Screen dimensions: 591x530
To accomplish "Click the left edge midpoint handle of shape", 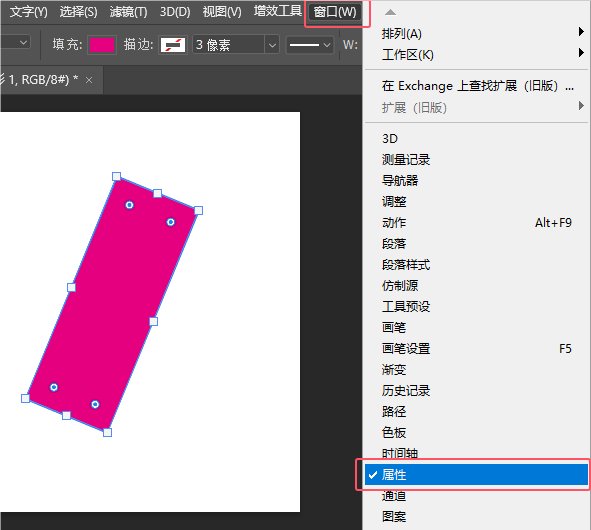I will (x=71, y=287).
